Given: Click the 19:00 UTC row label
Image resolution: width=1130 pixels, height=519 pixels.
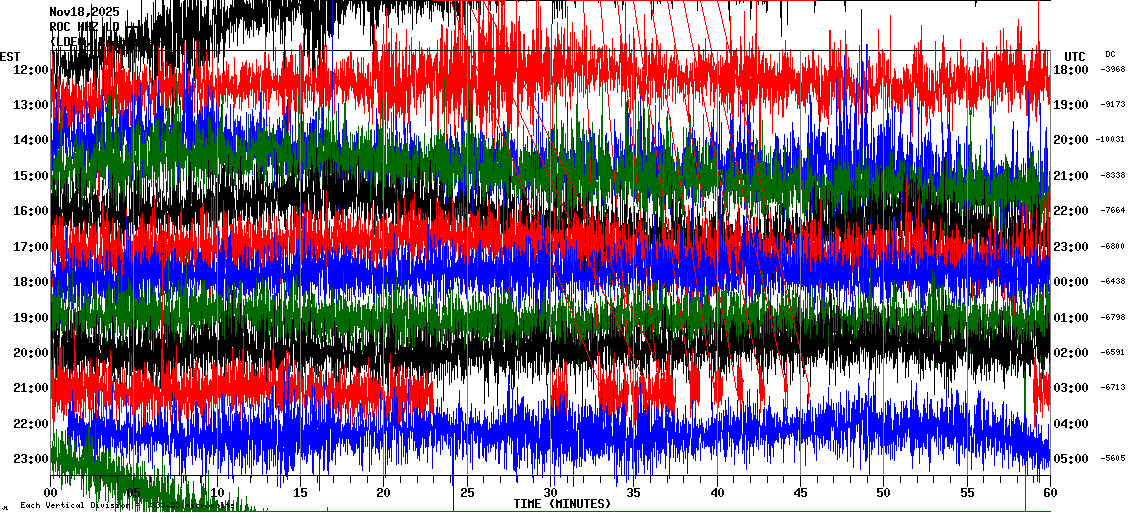Looking at the screenshot, I should (x=1070, y=105).
